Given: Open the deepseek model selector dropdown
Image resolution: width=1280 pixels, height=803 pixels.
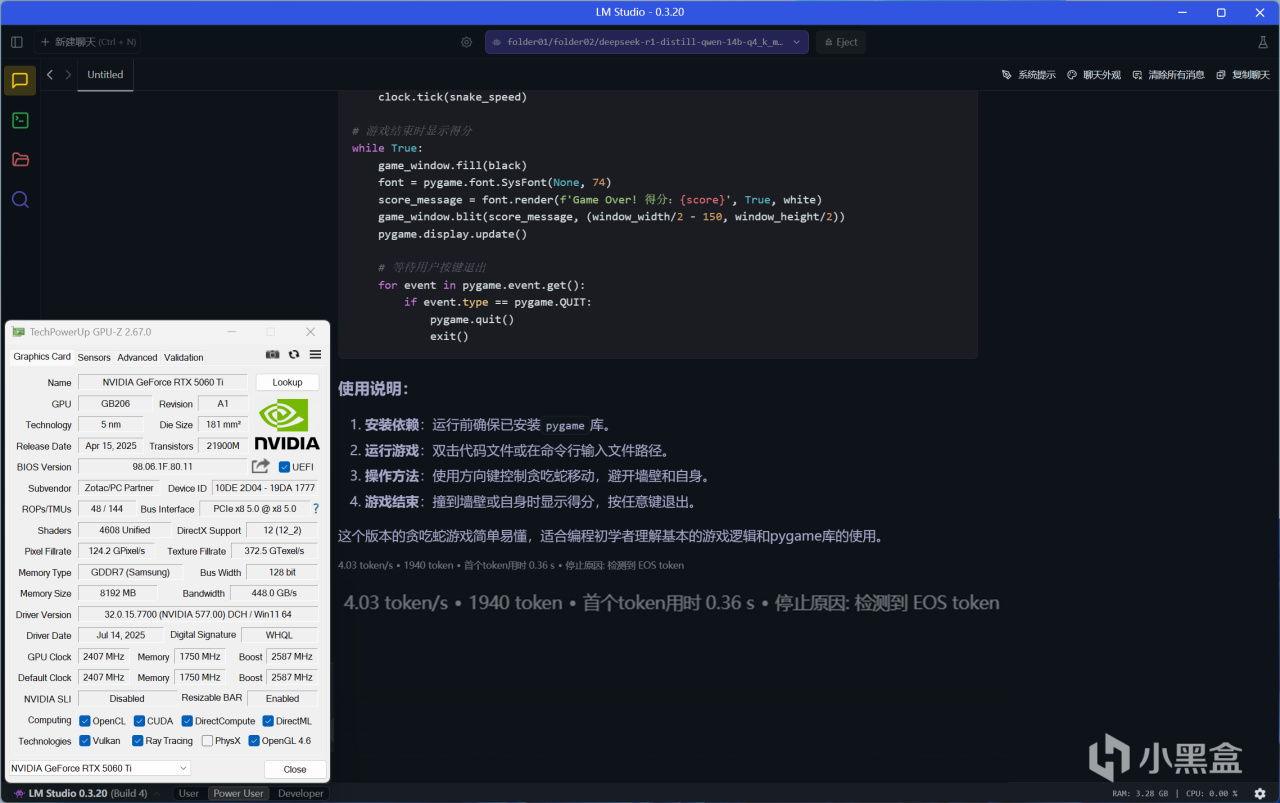Looking at the screenshot, I should pyautogui.click(x=647, y=42).
